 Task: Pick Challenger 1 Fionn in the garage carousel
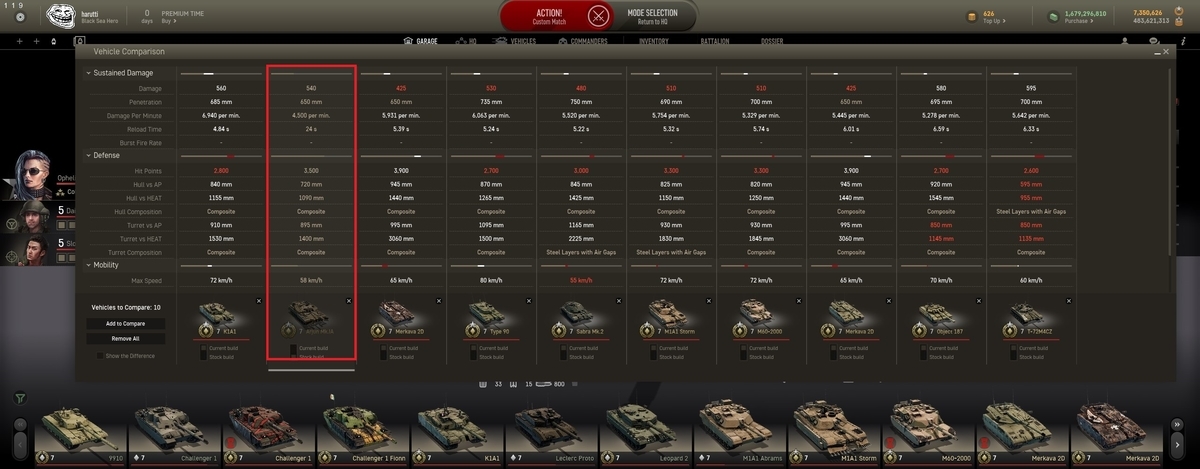click(x=366, y=432)
